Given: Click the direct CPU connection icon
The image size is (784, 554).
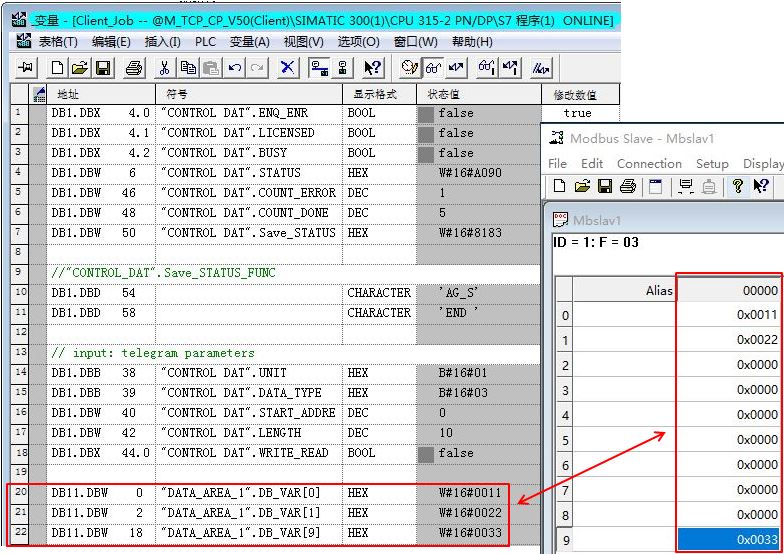Looking at the screenshot, I should point(342,68).
